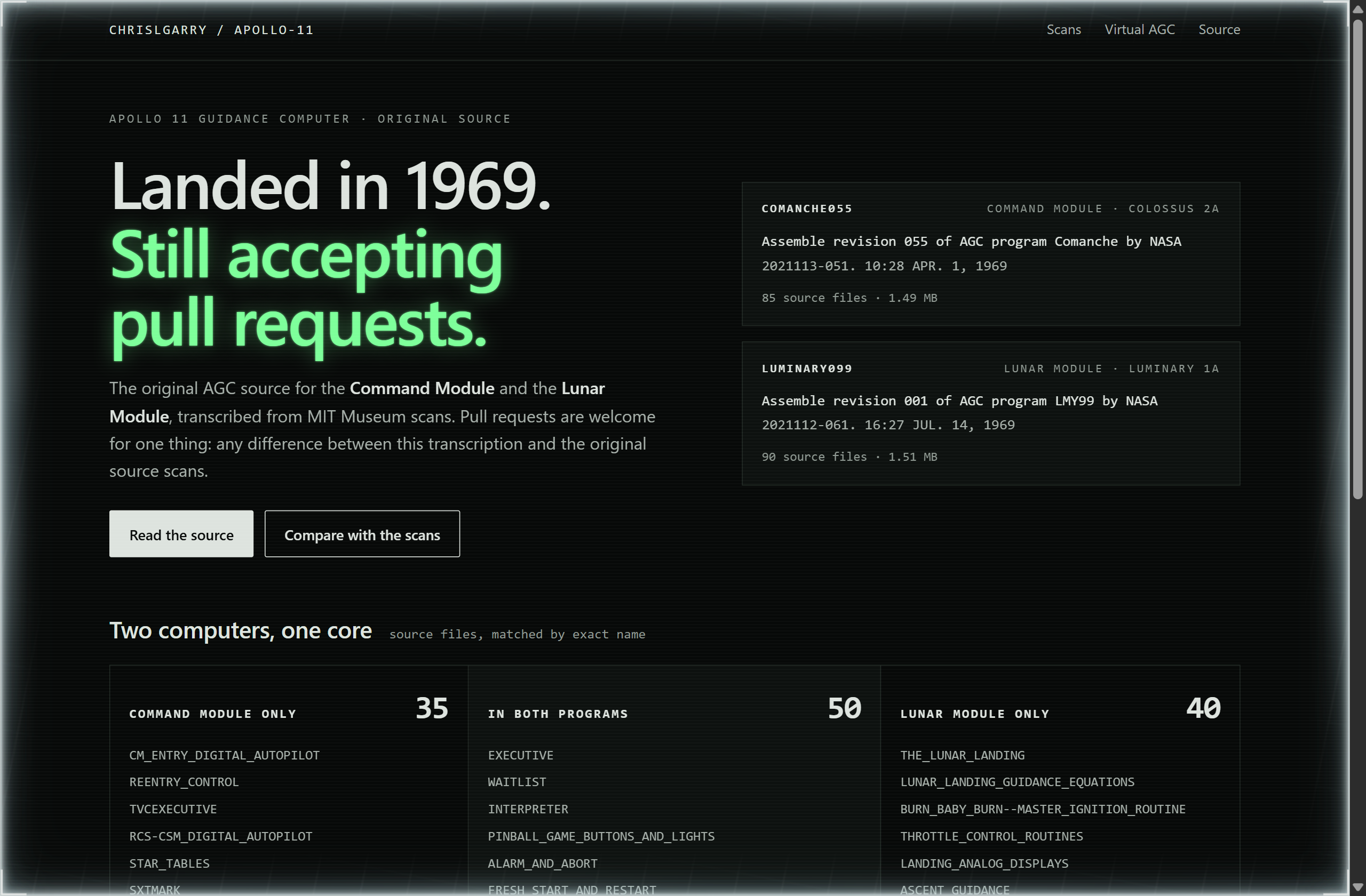Viewport: 1366px width, 896px height.
Task: Open the Virtual AGC nav link
Action: click(1139, 30)
